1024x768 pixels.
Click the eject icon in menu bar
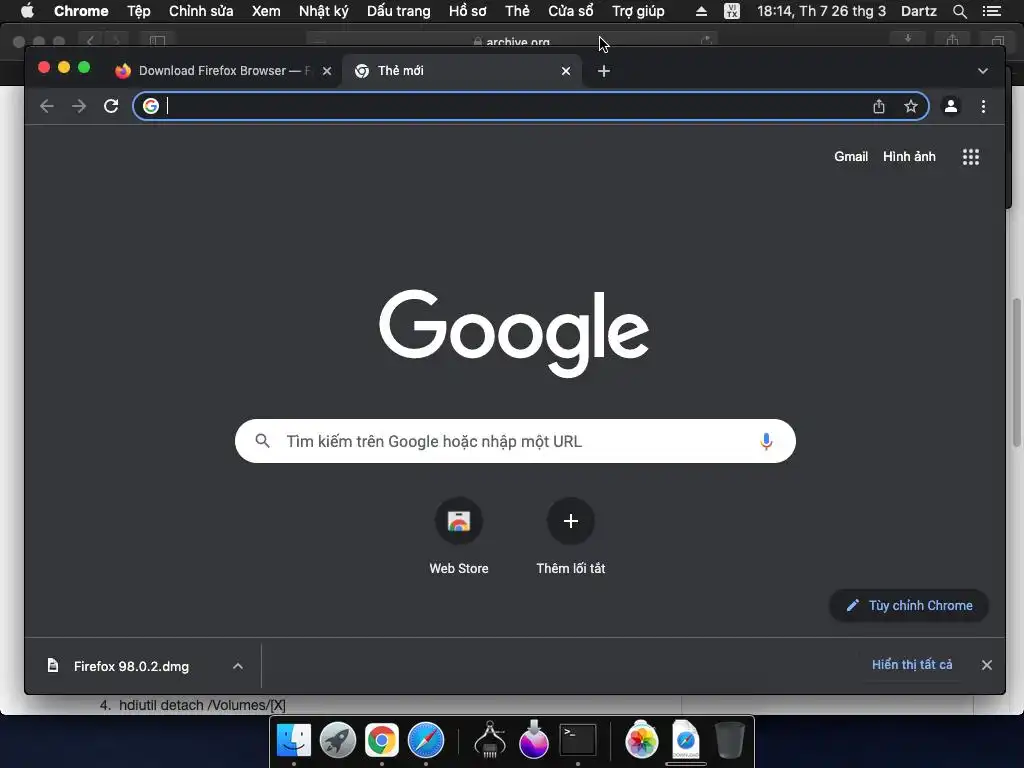(701, 11)
